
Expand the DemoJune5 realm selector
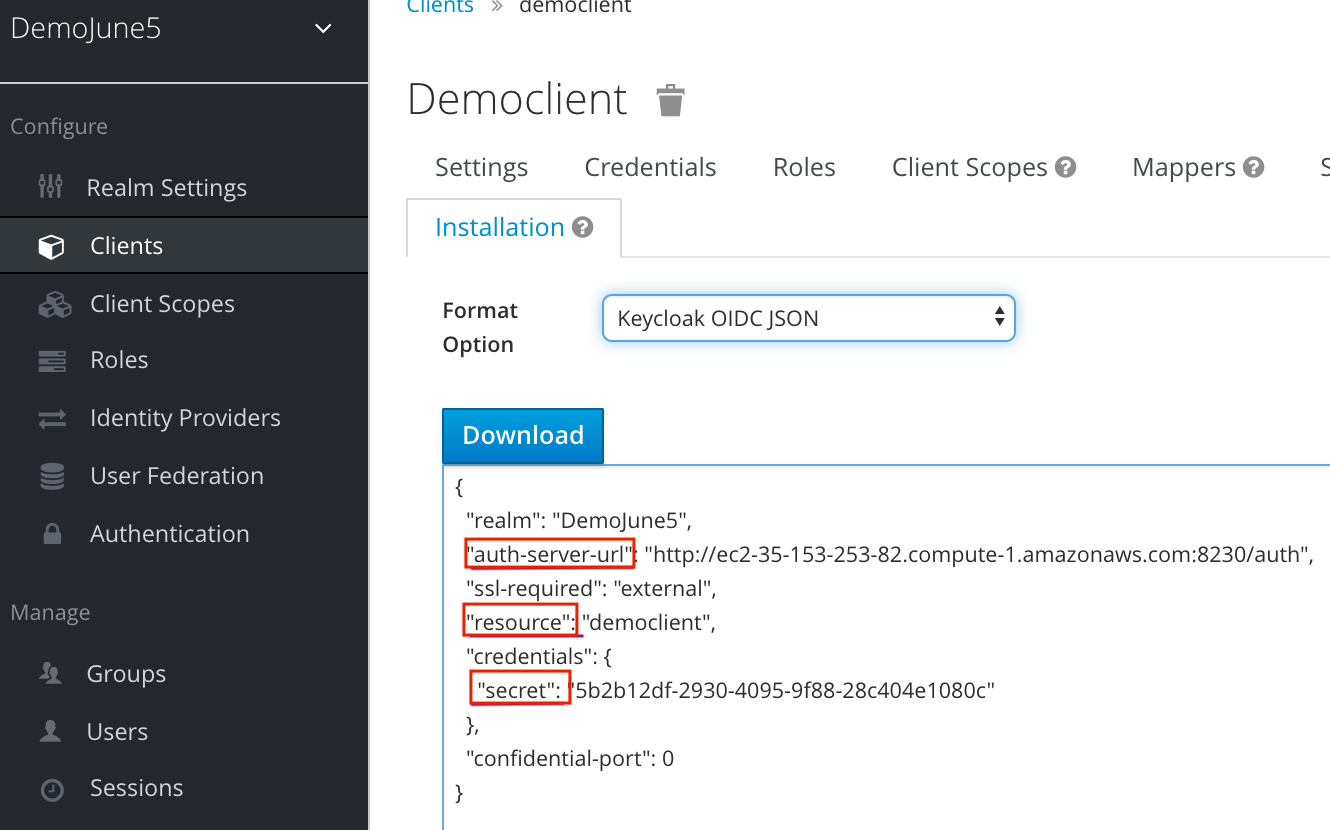pos(324,29)
